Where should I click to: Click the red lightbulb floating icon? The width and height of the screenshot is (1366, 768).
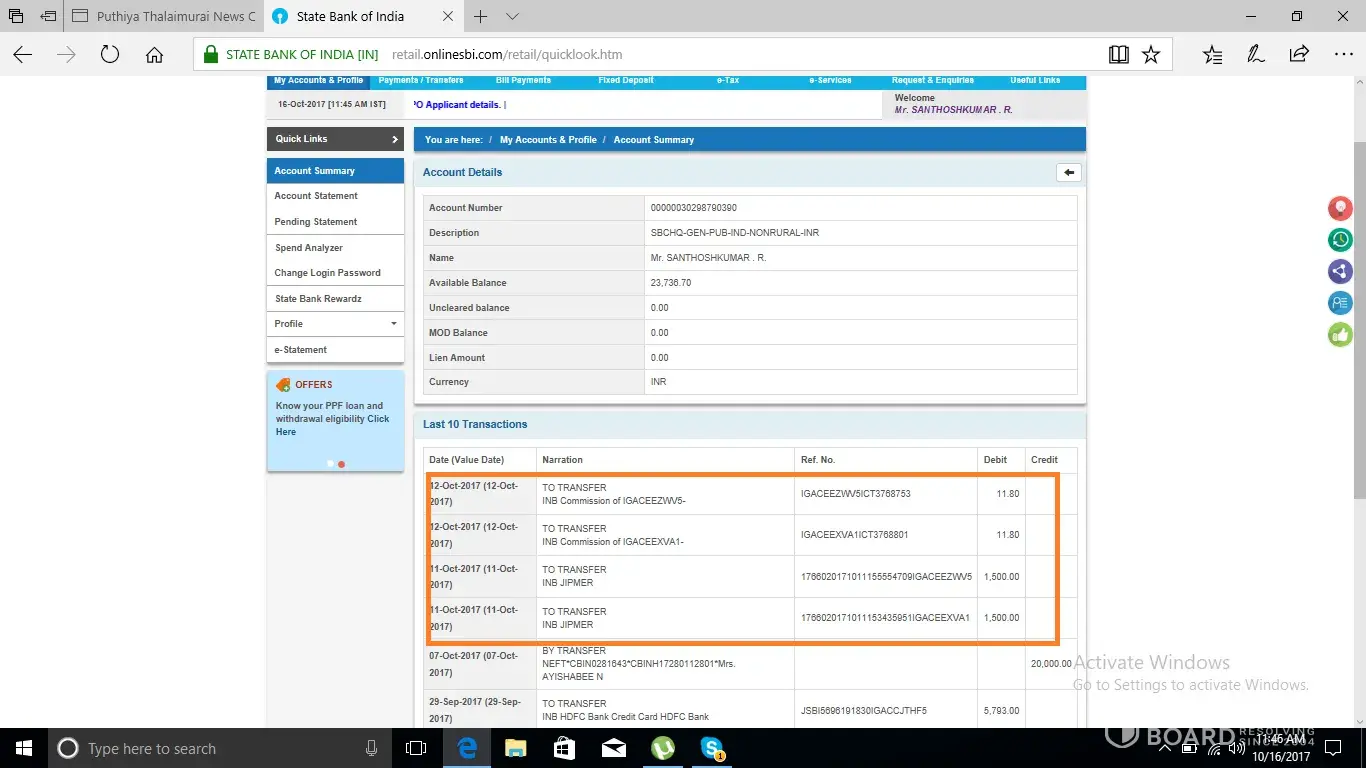pos(1340,208)
